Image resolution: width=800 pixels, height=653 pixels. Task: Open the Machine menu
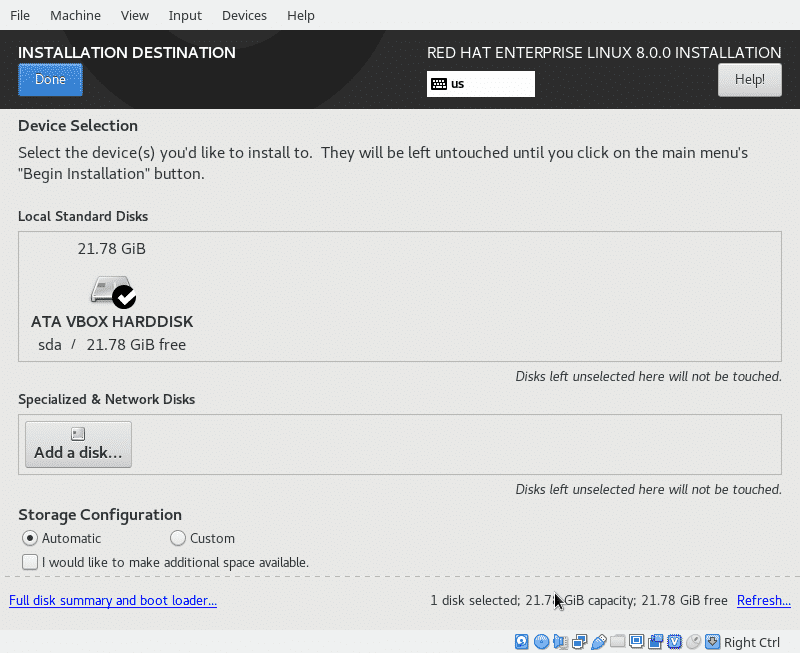click(x=76, y=15)
